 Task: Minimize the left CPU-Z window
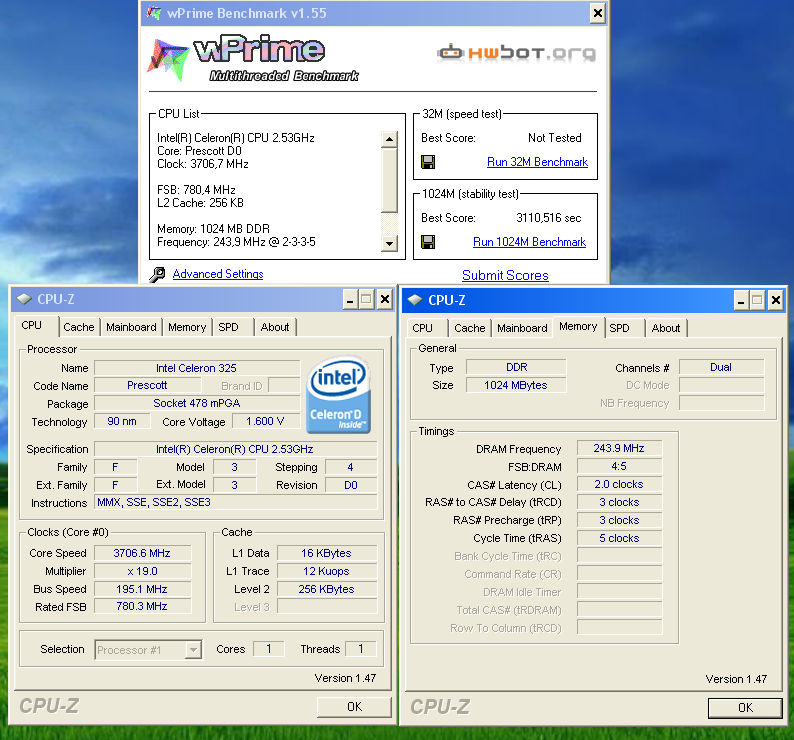[349, 300]
